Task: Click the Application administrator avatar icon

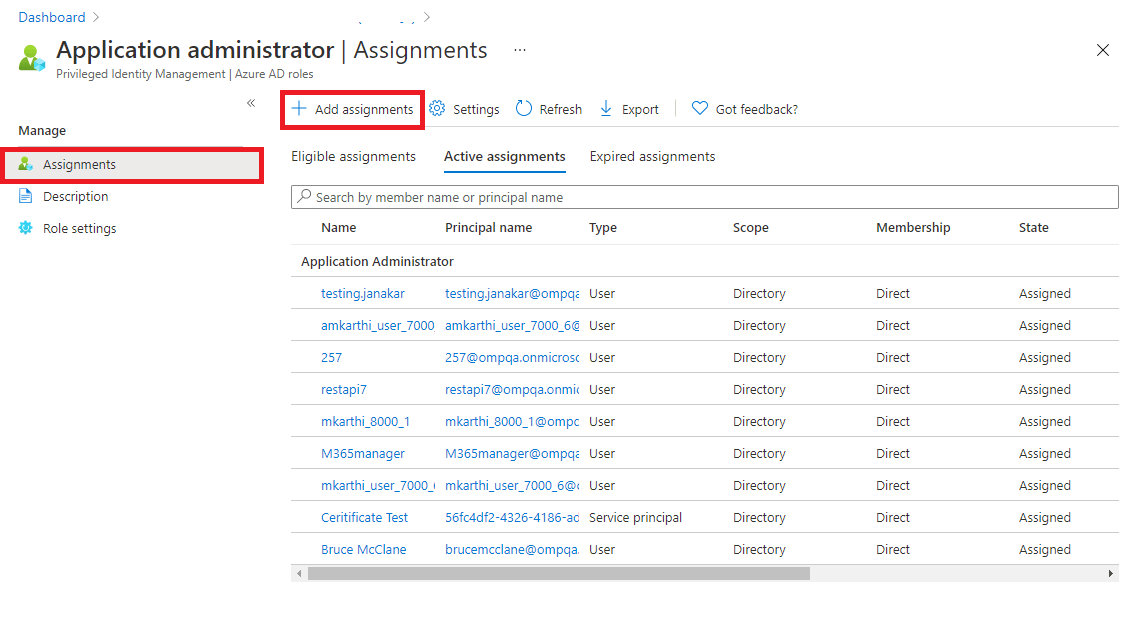Action: click(x=30, y=57)
